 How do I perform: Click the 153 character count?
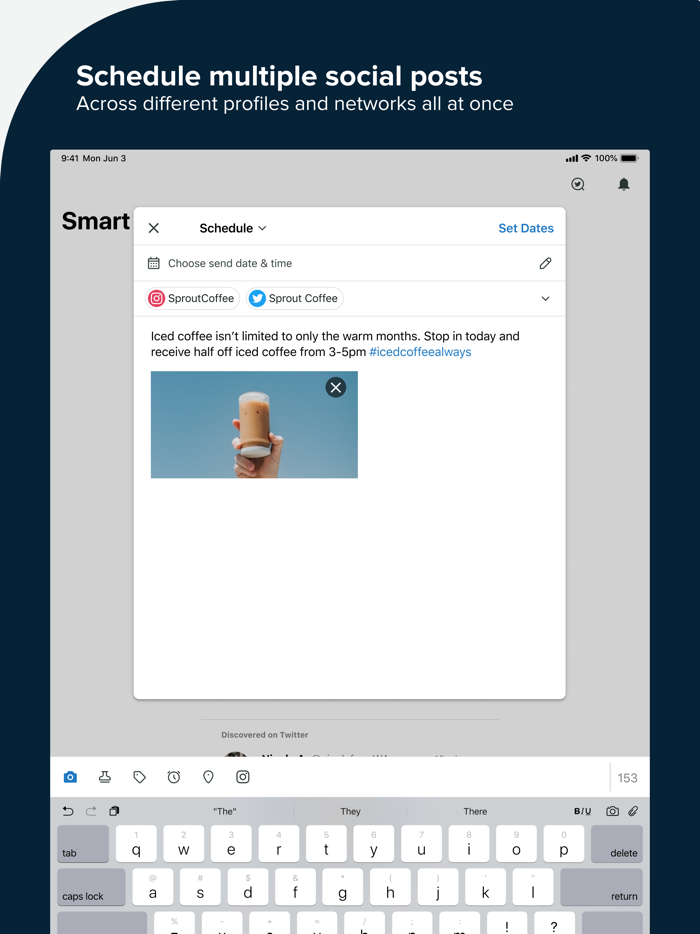627,778
